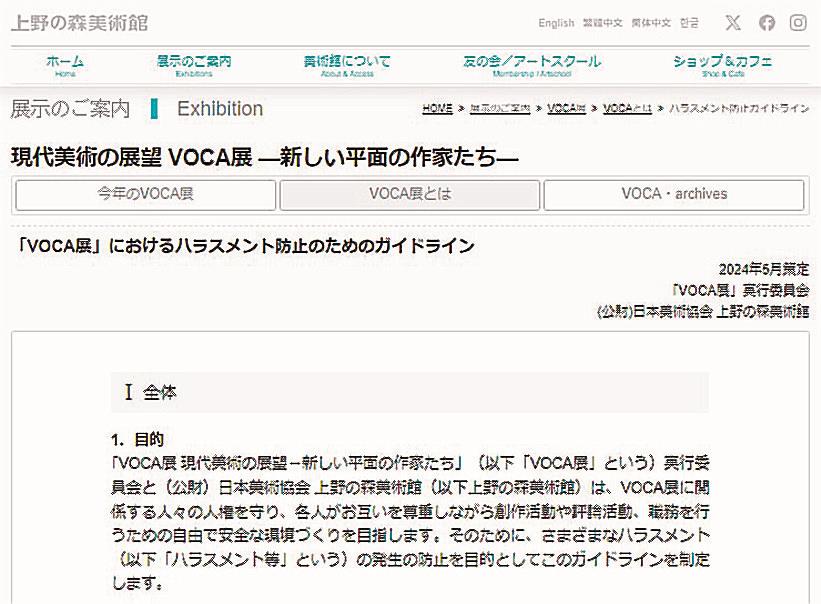
Task: Select the 繁體中文 language option
Action: [601, 22]
